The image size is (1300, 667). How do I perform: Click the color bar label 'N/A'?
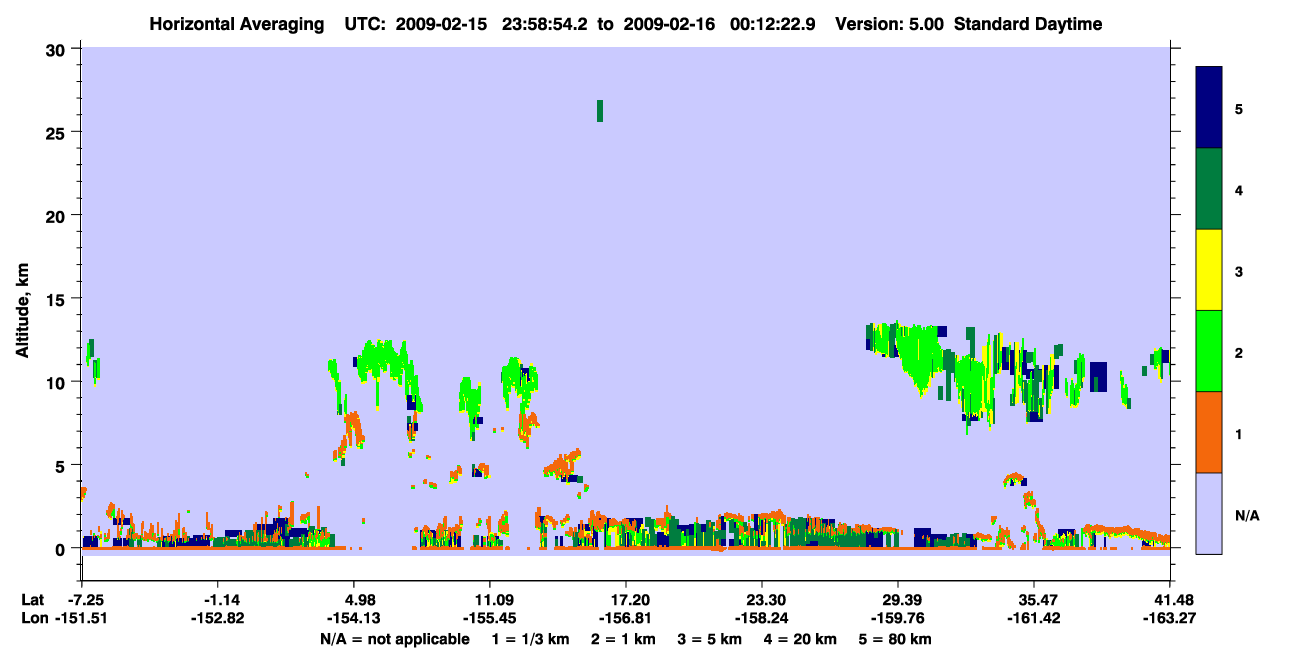1246,515
